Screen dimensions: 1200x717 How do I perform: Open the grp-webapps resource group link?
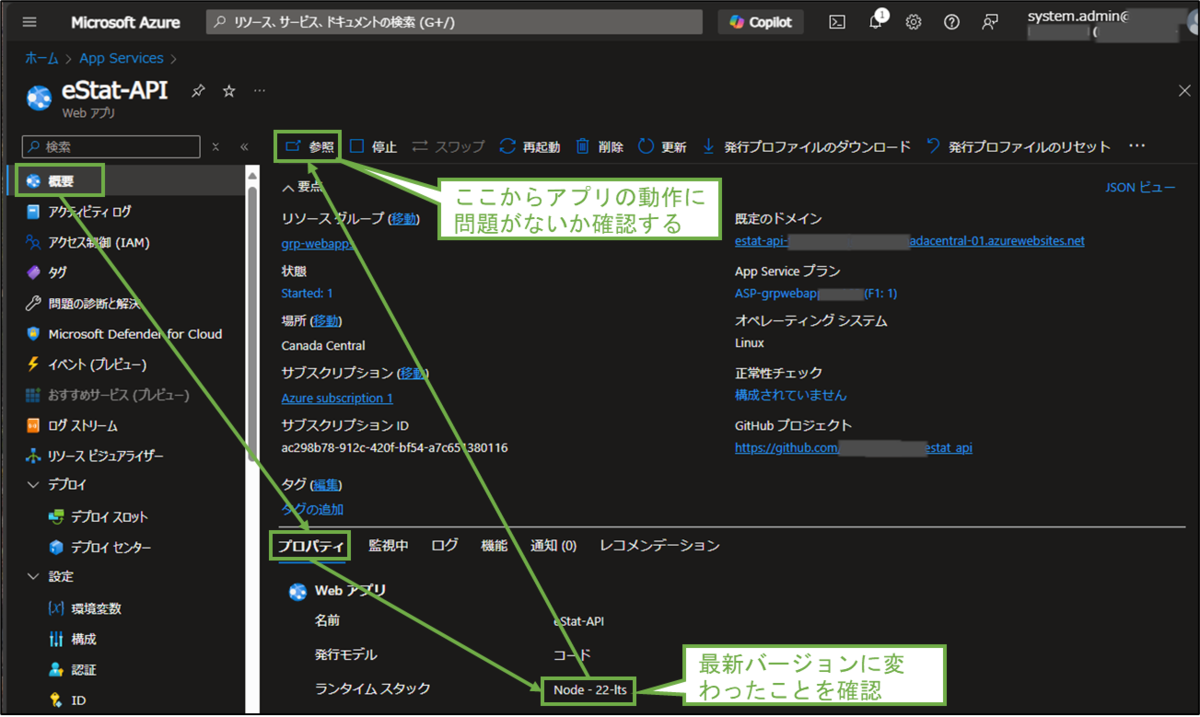(x=317, y=242)
